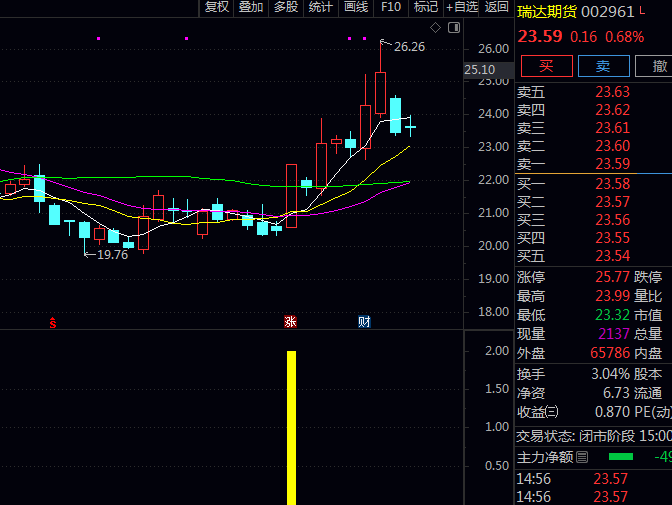Click the 撤 cancel order button

click(x=655, y=66)
